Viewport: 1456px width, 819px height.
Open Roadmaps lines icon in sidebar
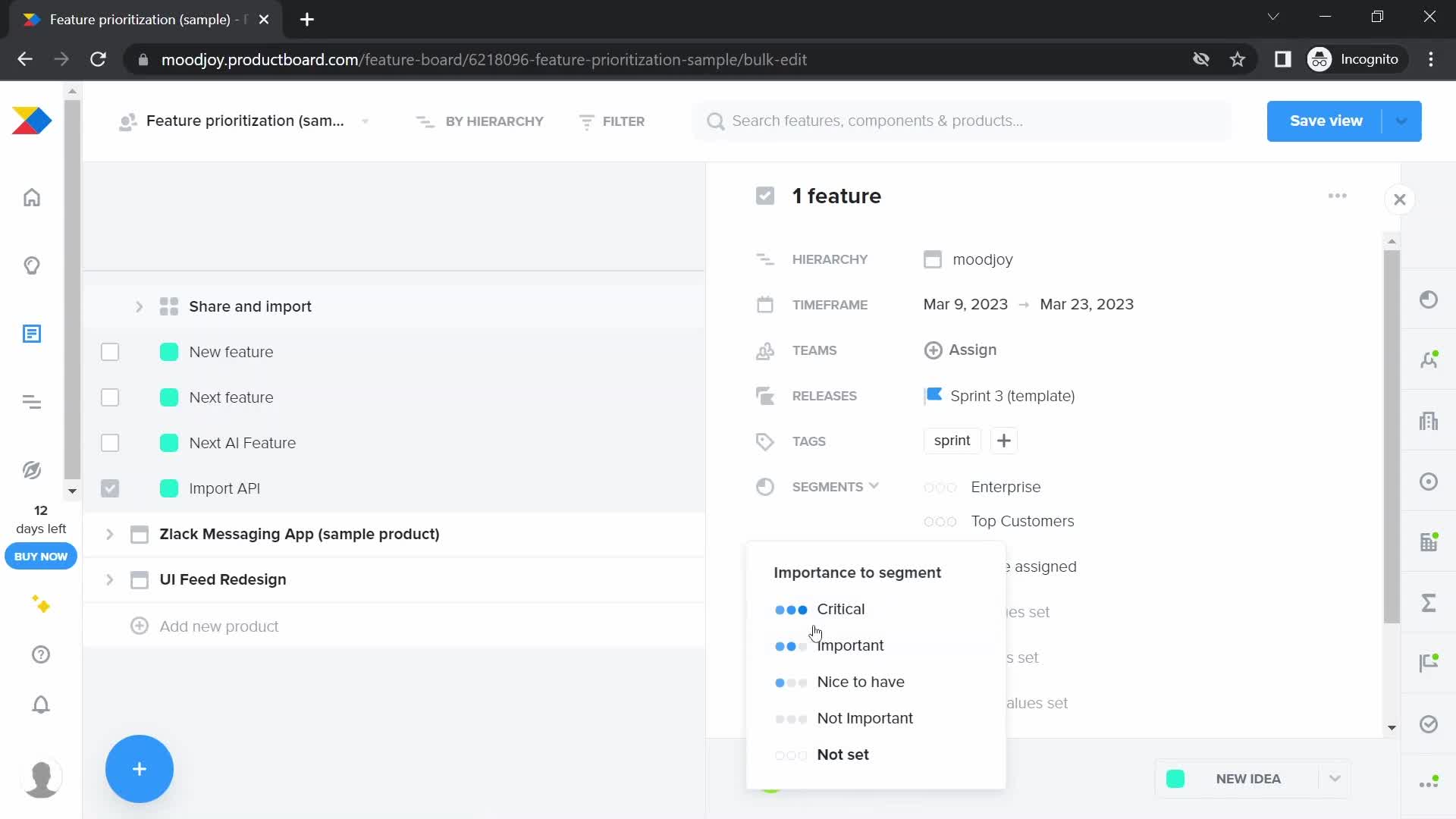32,402
